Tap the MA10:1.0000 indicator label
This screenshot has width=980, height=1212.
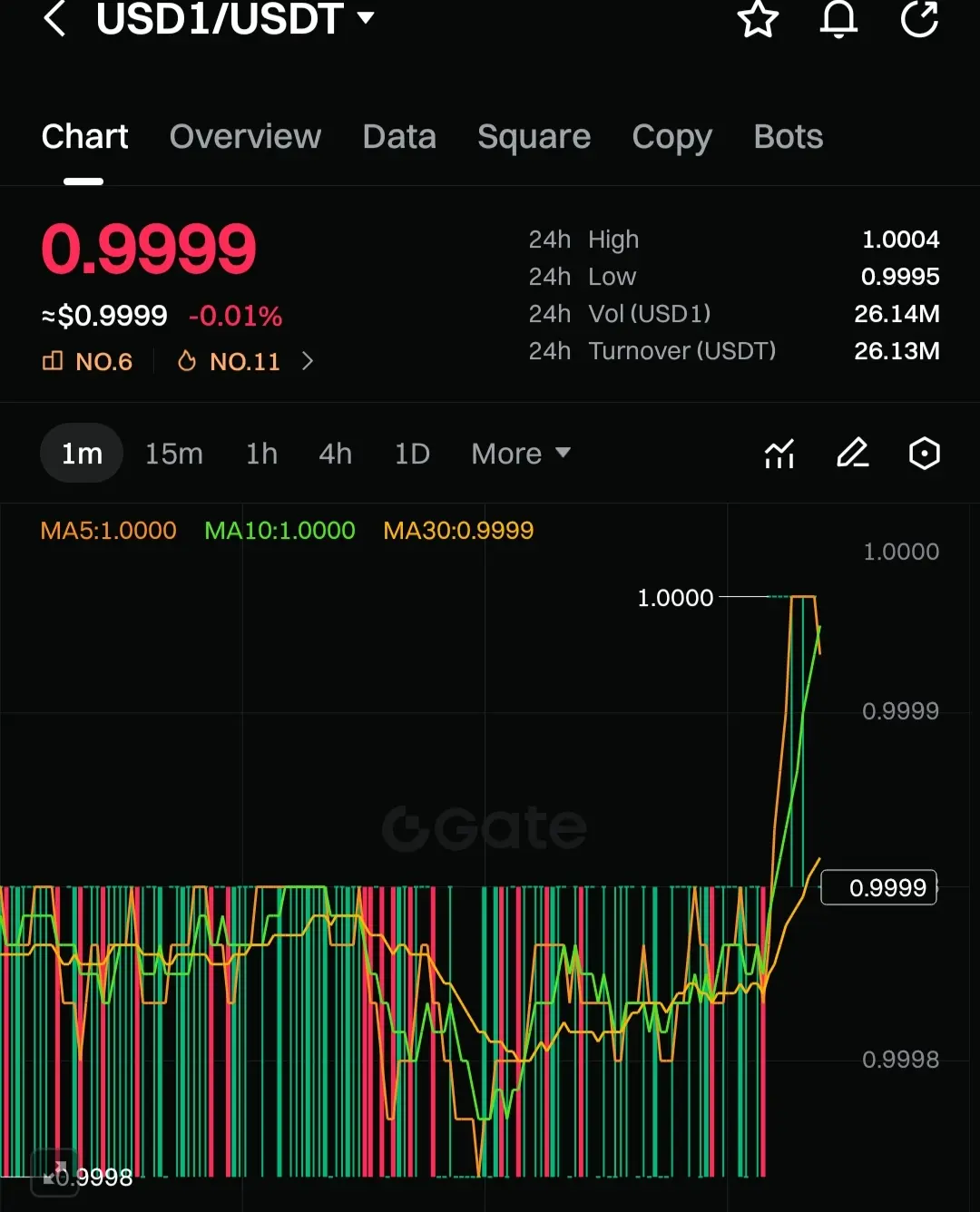pos(279,531)
